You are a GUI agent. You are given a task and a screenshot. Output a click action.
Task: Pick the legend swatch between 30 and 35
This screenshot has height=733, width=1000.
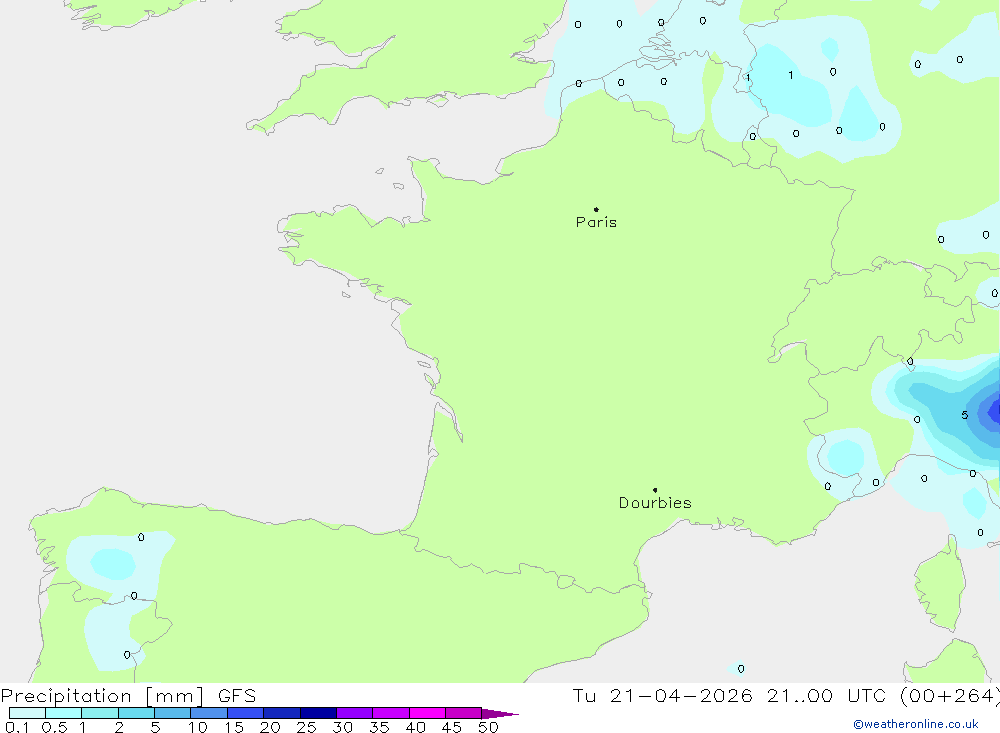coord(355,713)
